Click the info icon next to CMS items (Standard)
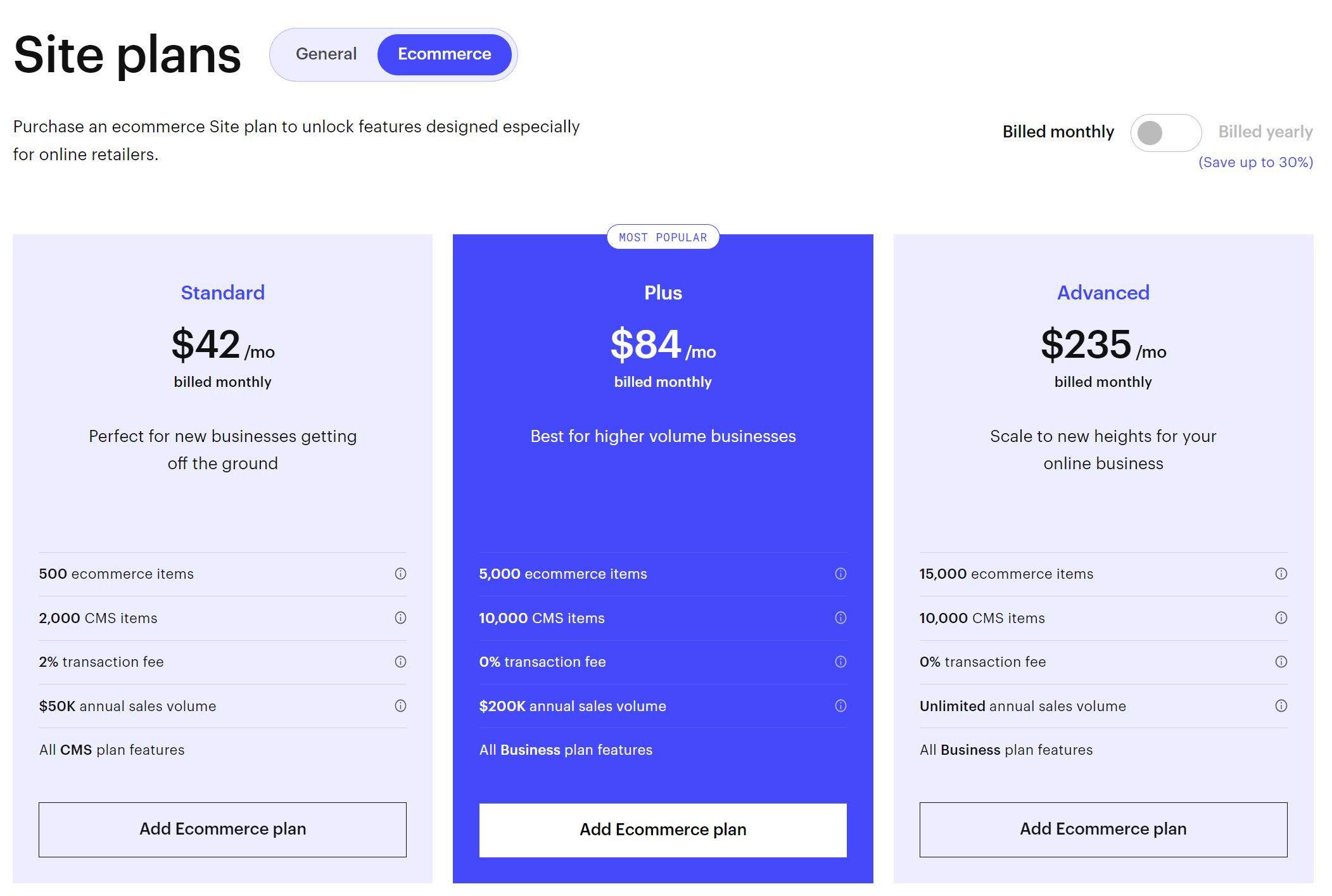 point(400,618)
